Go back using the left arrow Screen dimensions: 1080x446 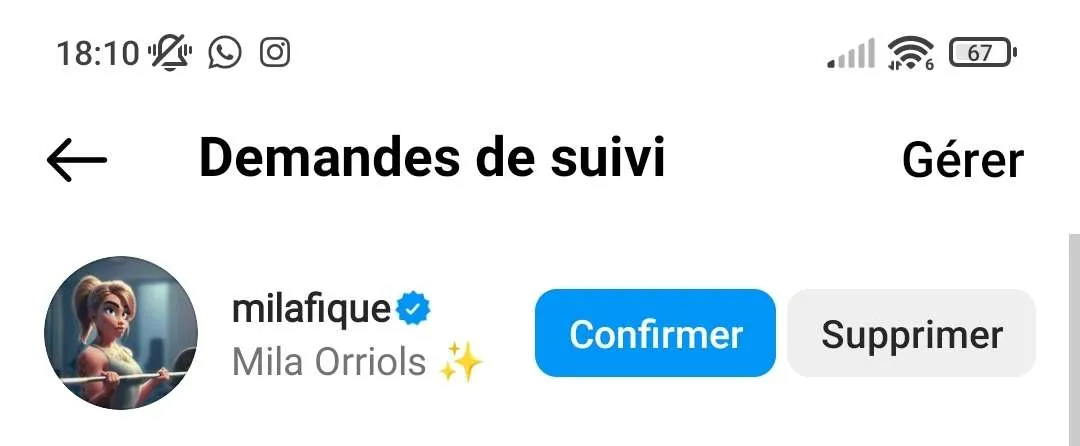tap(76, 160)
